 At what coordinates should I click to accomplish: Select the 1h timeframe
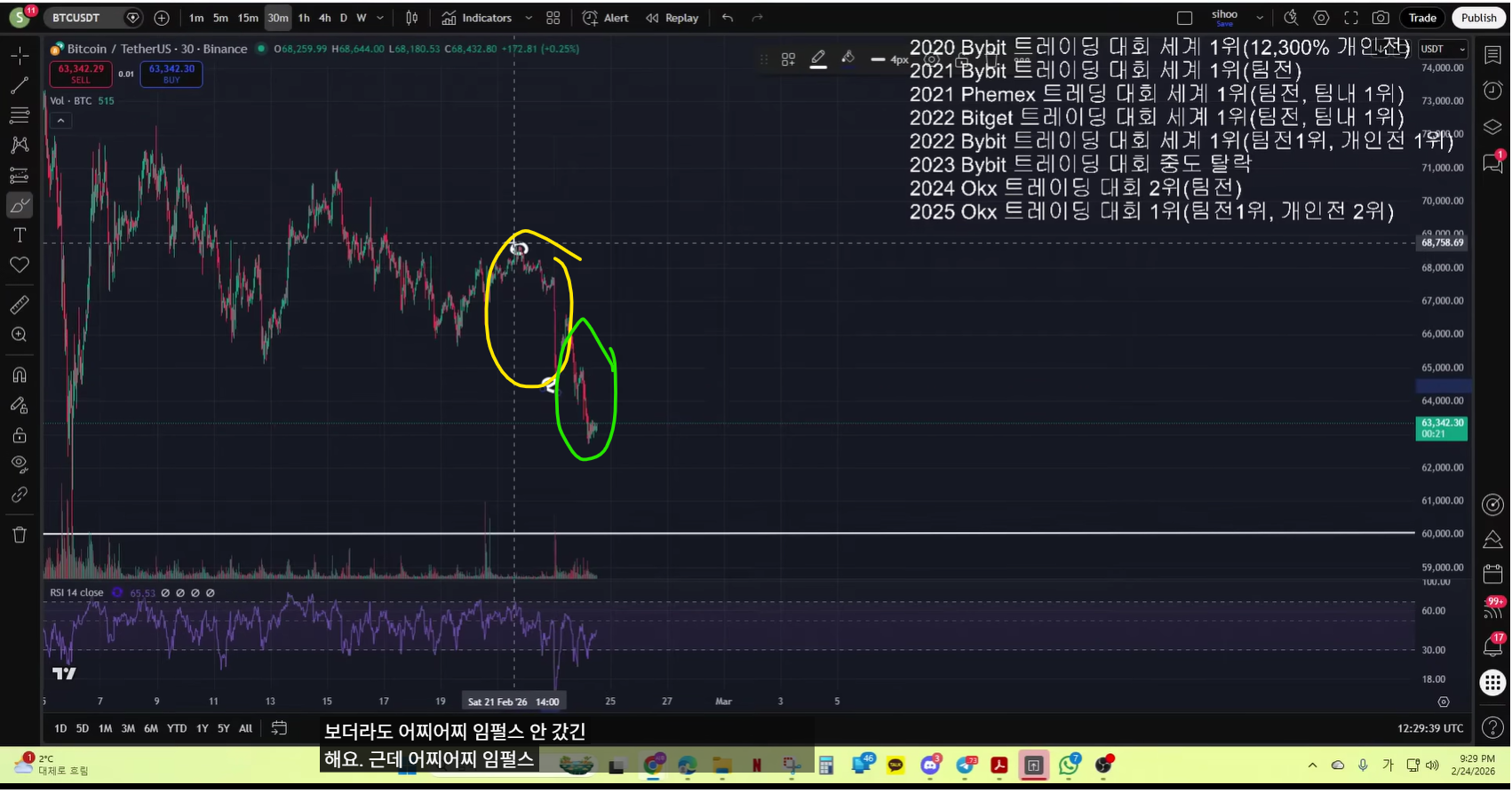pyautogui.click(x=304, y=18)
